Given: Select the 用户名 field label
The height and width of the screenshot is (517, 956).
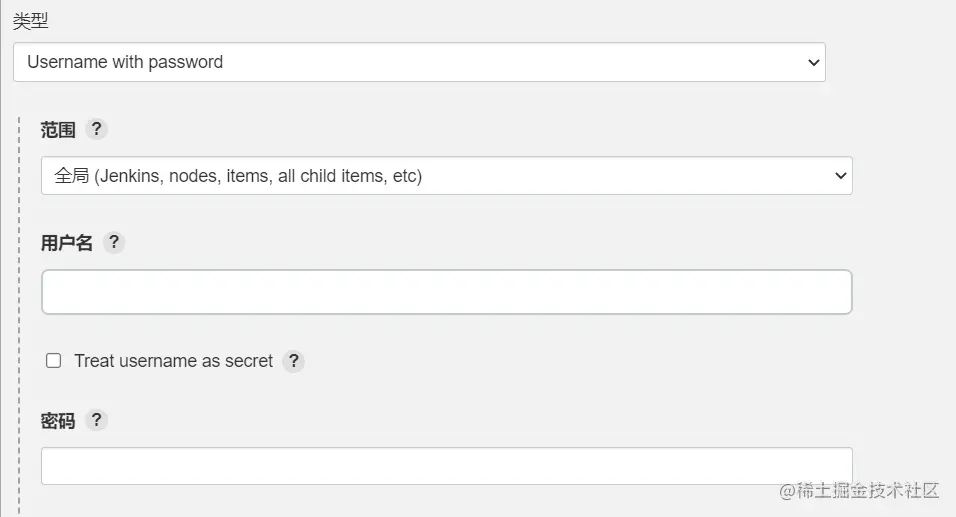Looking at the screenshot, I should click(x=66, y=243).
